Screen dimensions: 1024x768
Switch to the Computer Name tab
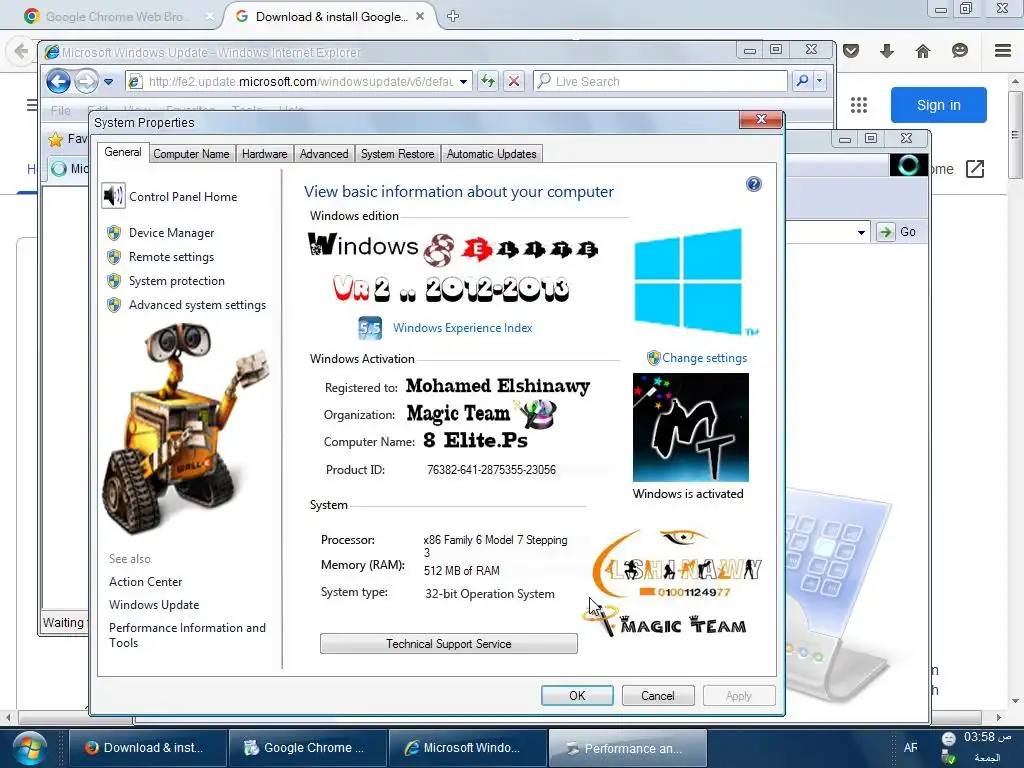191,154
